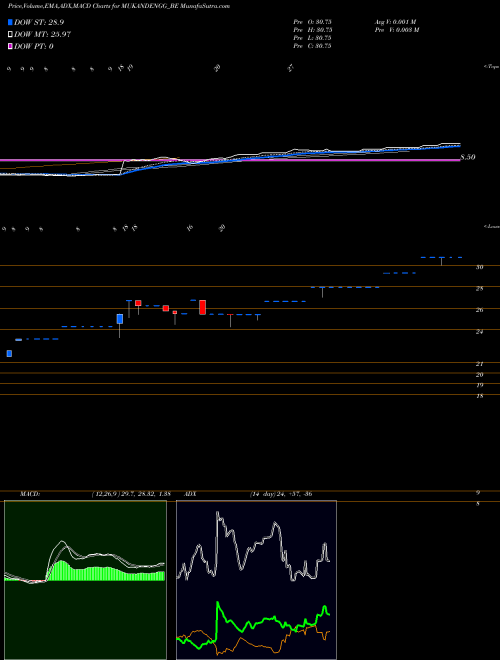Click the 'Pre V: 0.003 M' value
Image resolution: width=500 pixels, height=660 pixels.
coord(396,30)
